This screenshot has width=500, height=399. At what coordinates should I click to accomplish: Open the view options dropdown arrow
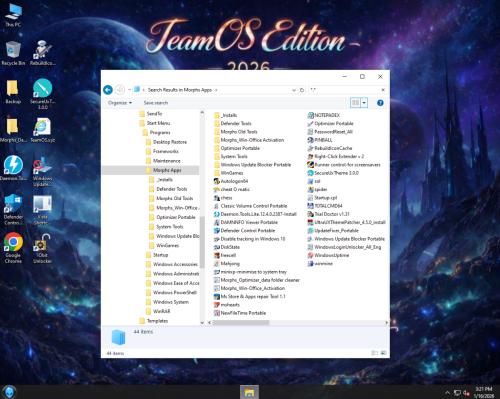click(364, 103)
